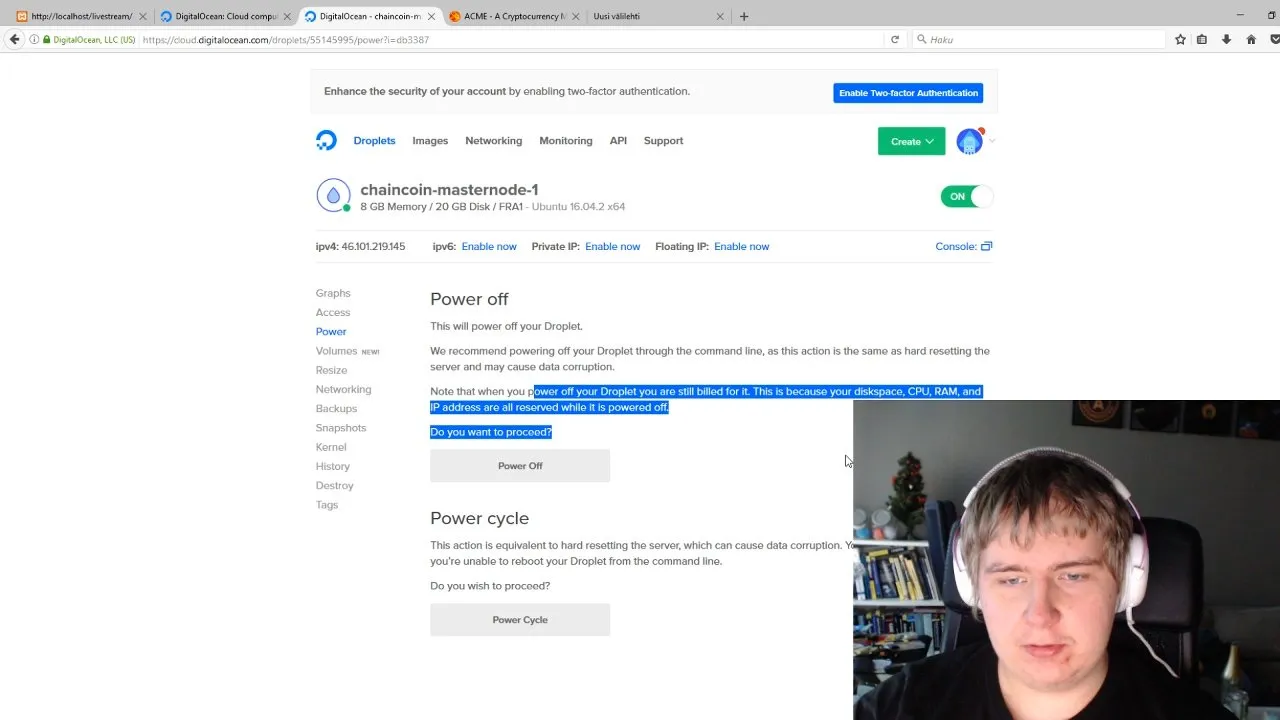Click the site identity padlock icon
Viewport: 1280px width, 720px height.
47,39
